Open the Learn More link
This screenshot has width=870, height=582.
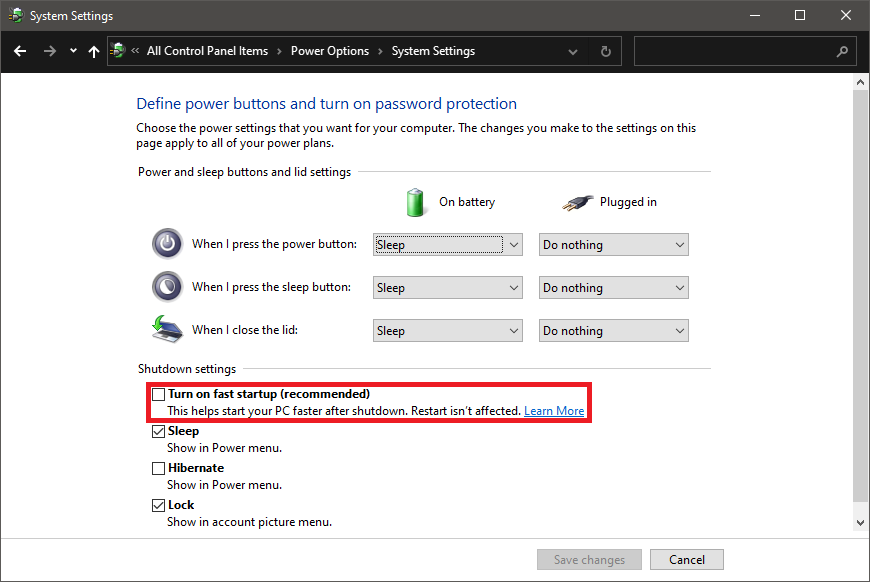[554, 411]
